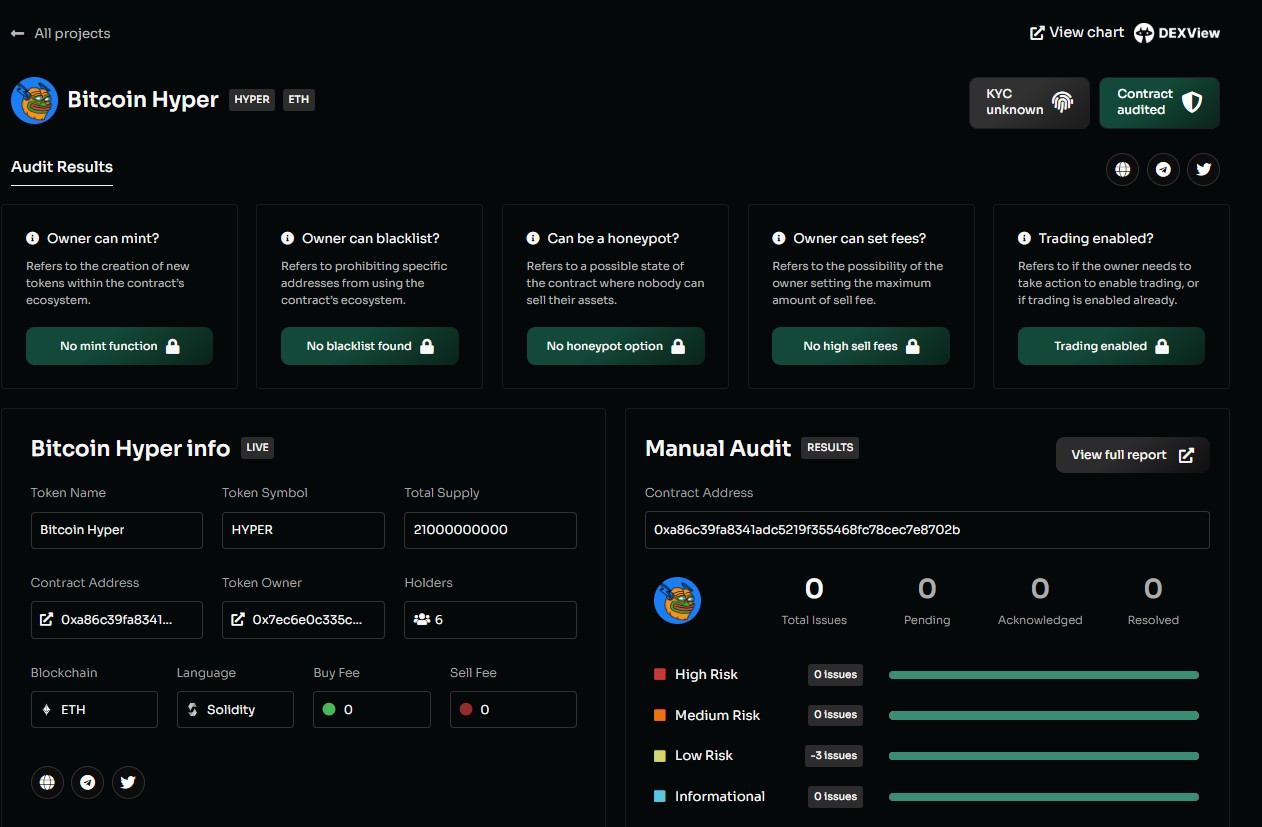Image resolution: width=1262 pixels, height=827 pixels.
Task: Click the info icon next to Can be a honeypot?
Action: [534, 238]
